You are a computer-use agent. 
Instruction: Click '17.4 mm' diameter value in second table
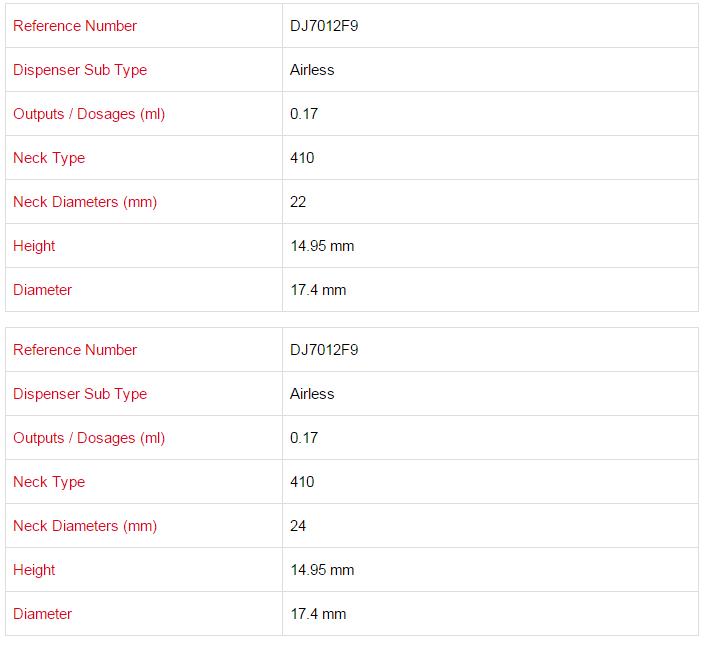pyautogui.click(x=318, y=614)
